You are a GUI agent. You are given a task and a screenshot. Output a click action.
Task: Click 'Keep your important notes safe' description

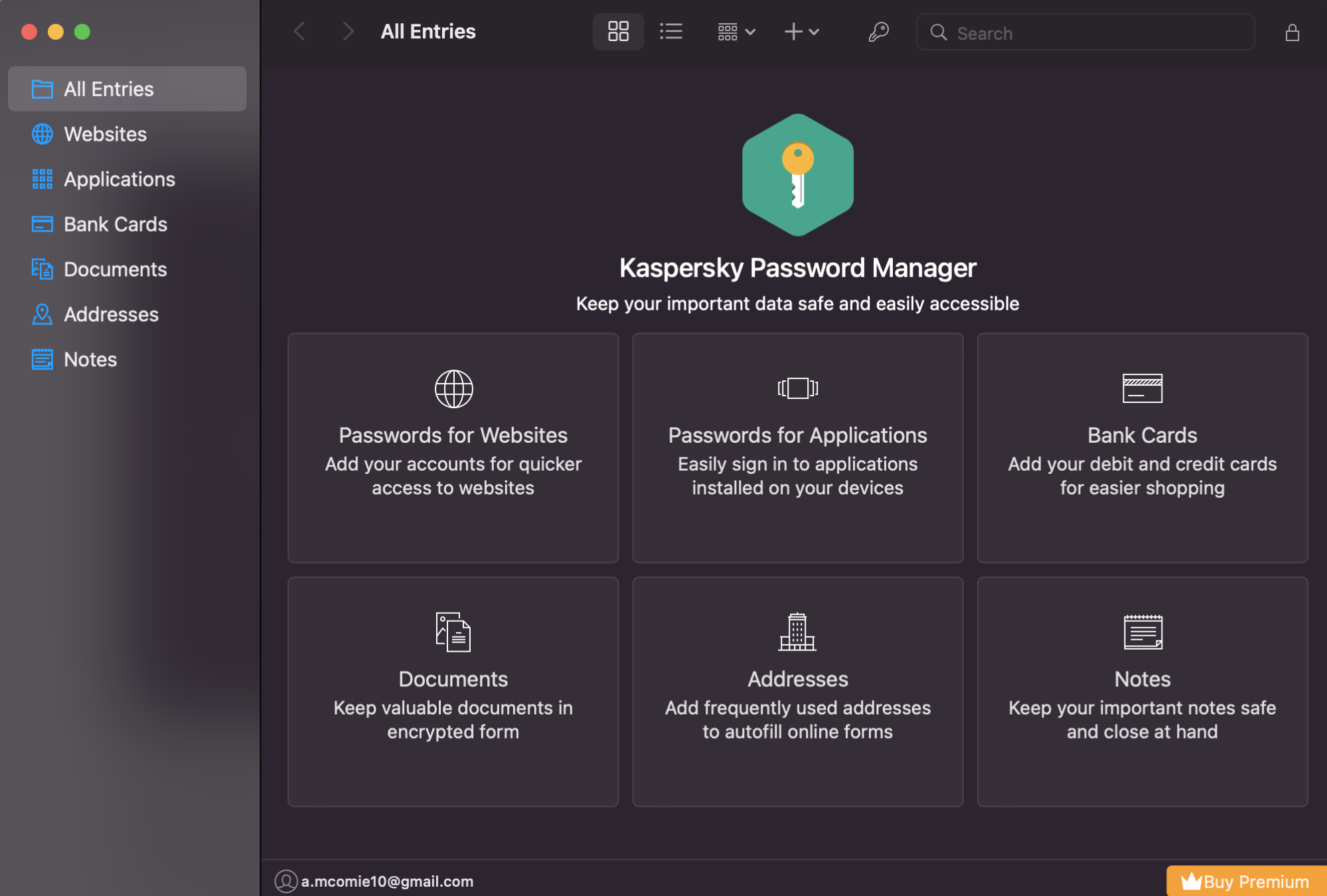tap(1142, 719)
